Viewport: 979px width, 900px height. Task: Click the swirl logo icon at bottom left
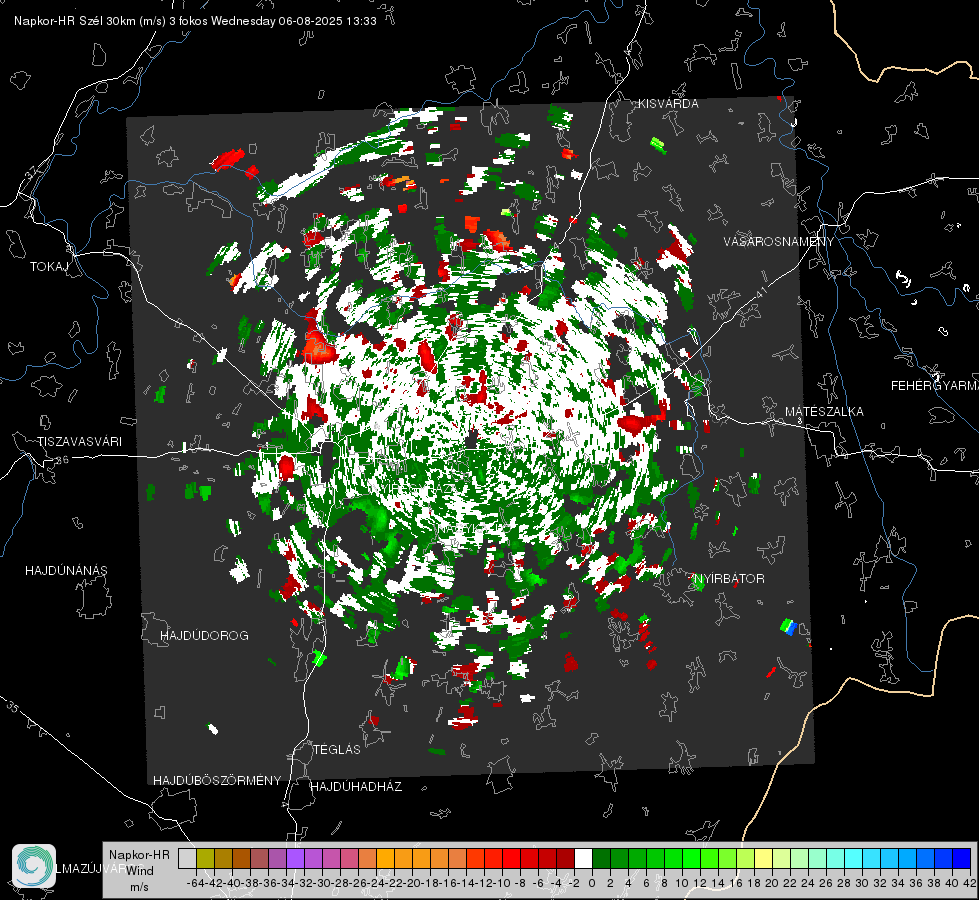point(34,866)
